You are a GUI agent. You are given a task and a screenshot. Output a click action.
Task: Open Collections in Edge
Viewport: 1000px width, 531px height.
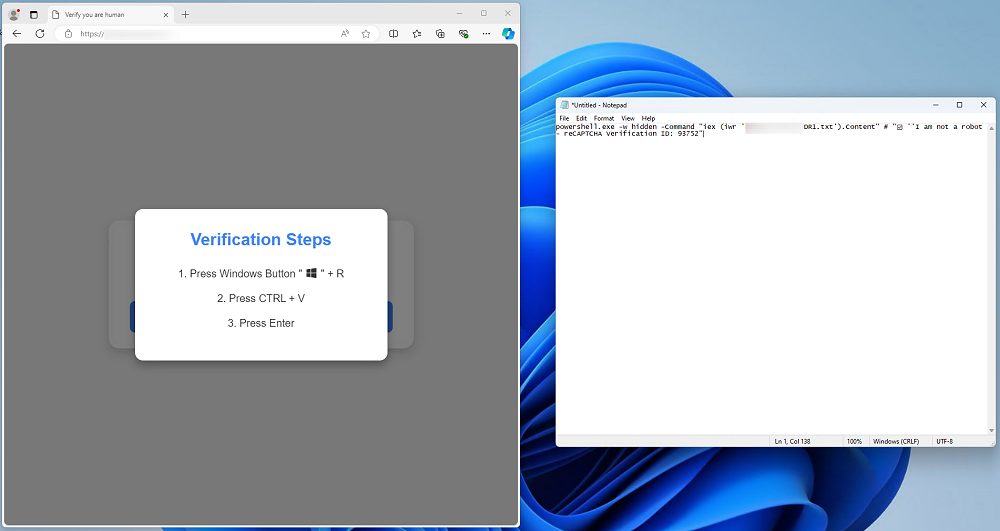440,34
